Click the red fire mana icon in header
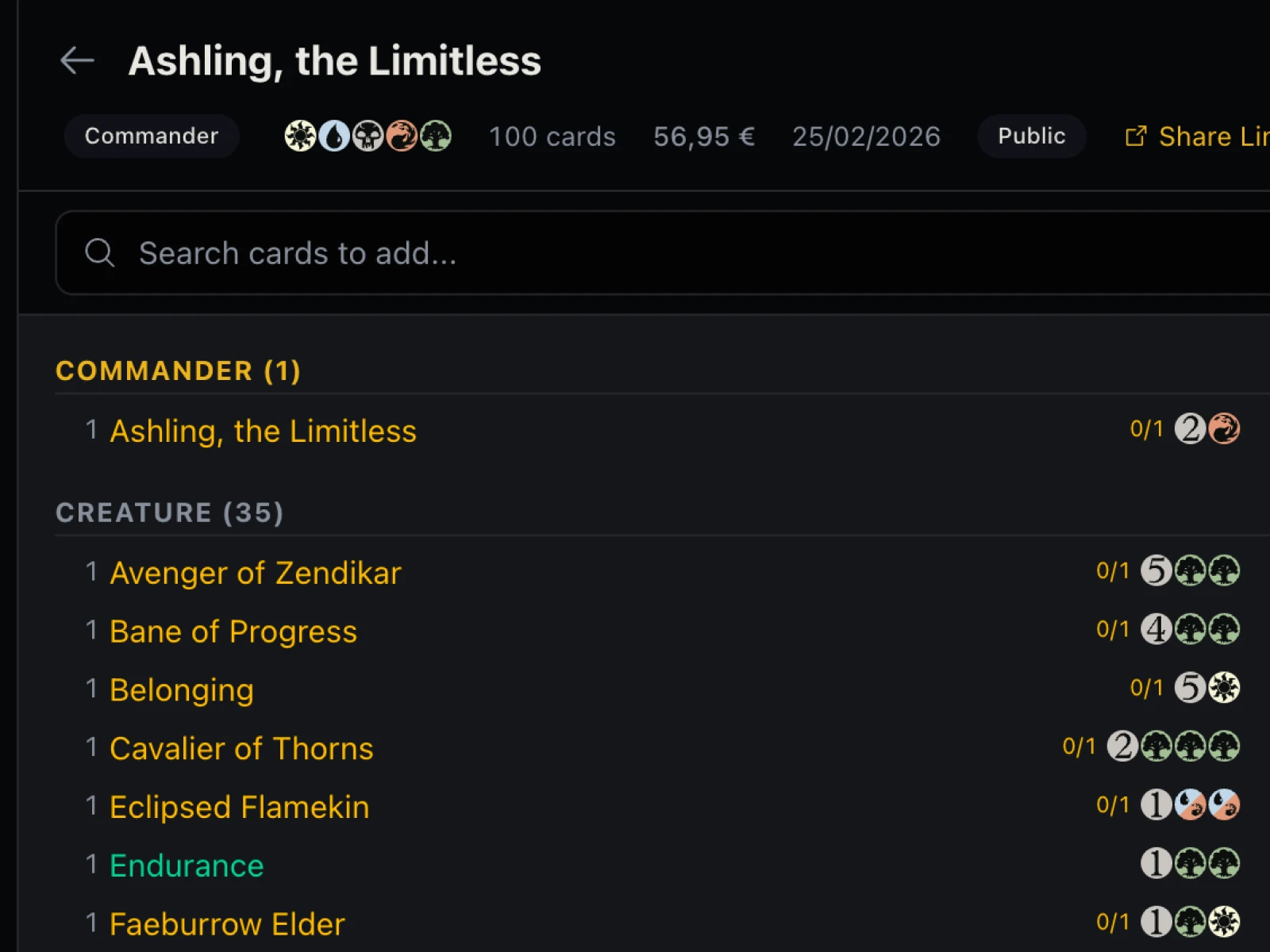This screenshot has height=952, width=1270. [402, 136]
